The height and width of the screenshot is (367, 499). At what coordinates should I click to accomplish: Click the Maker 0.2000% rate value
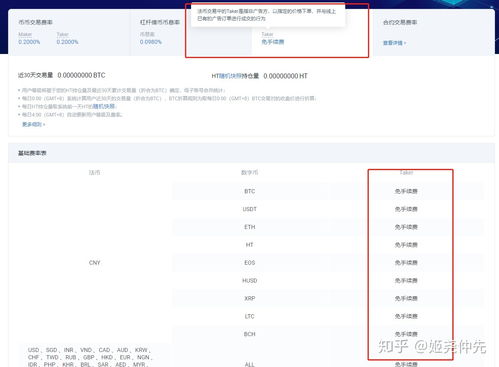click(29, 42)
